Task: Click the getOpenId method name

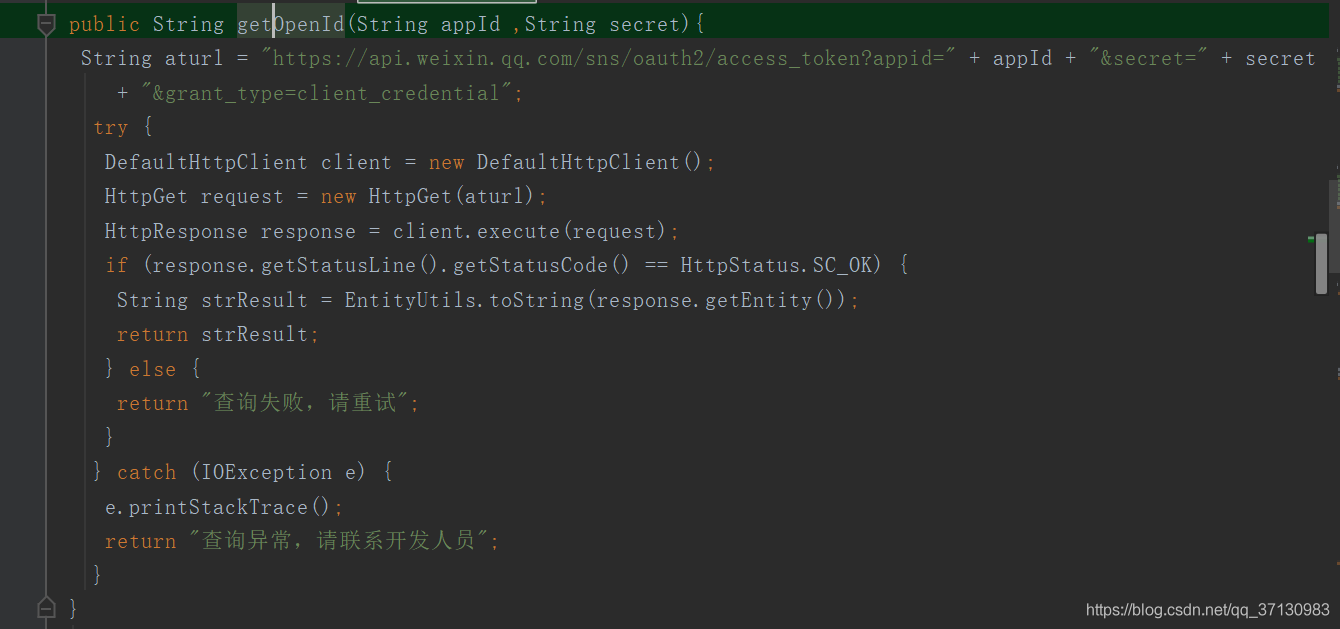Action: pos(290,24)
